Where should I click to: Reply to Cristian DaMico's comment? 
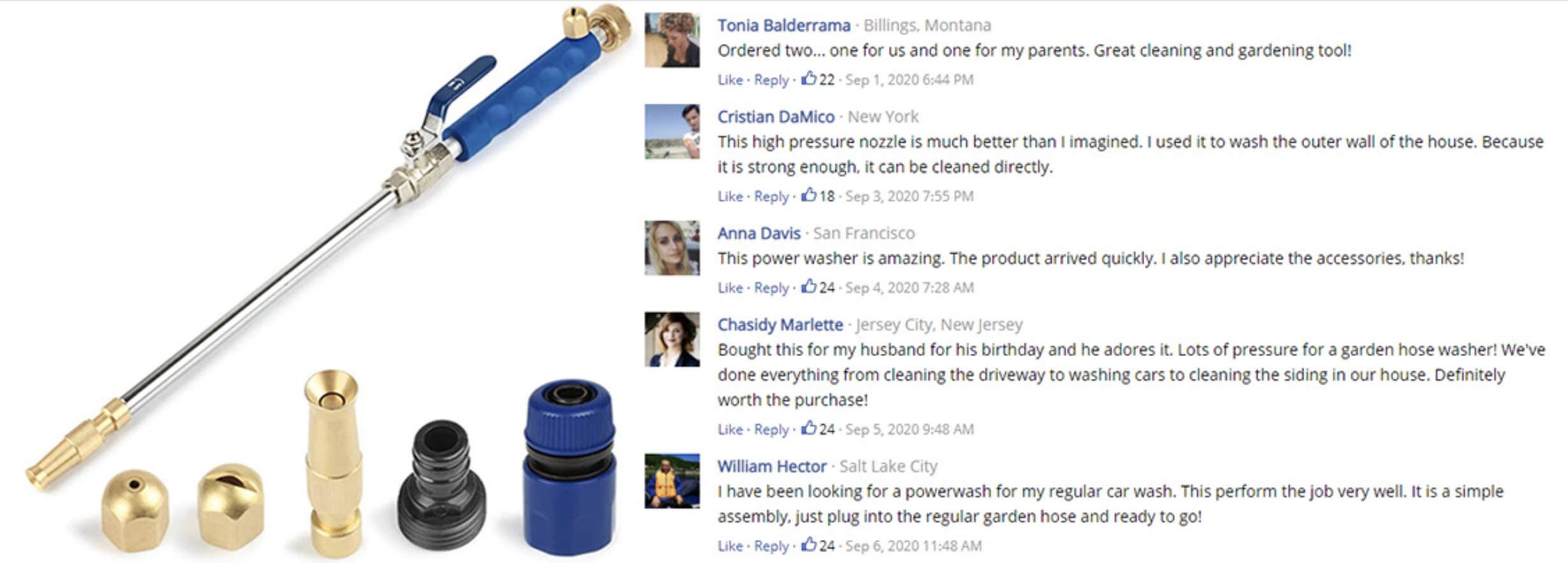[771, 196]
